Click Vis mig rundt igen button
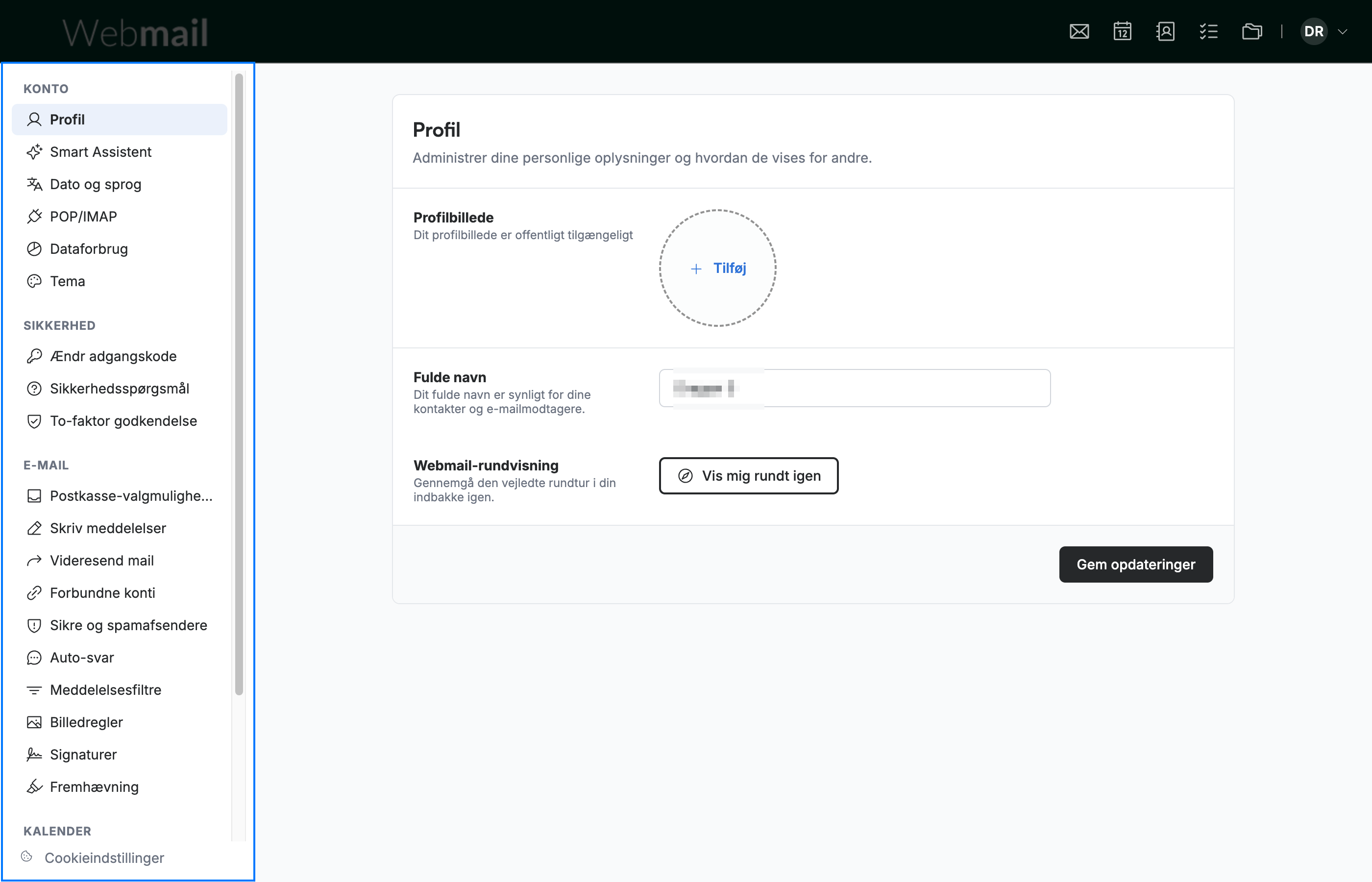Image resolution: width=1372 pixels, height=882 pixels. [748, 476]
